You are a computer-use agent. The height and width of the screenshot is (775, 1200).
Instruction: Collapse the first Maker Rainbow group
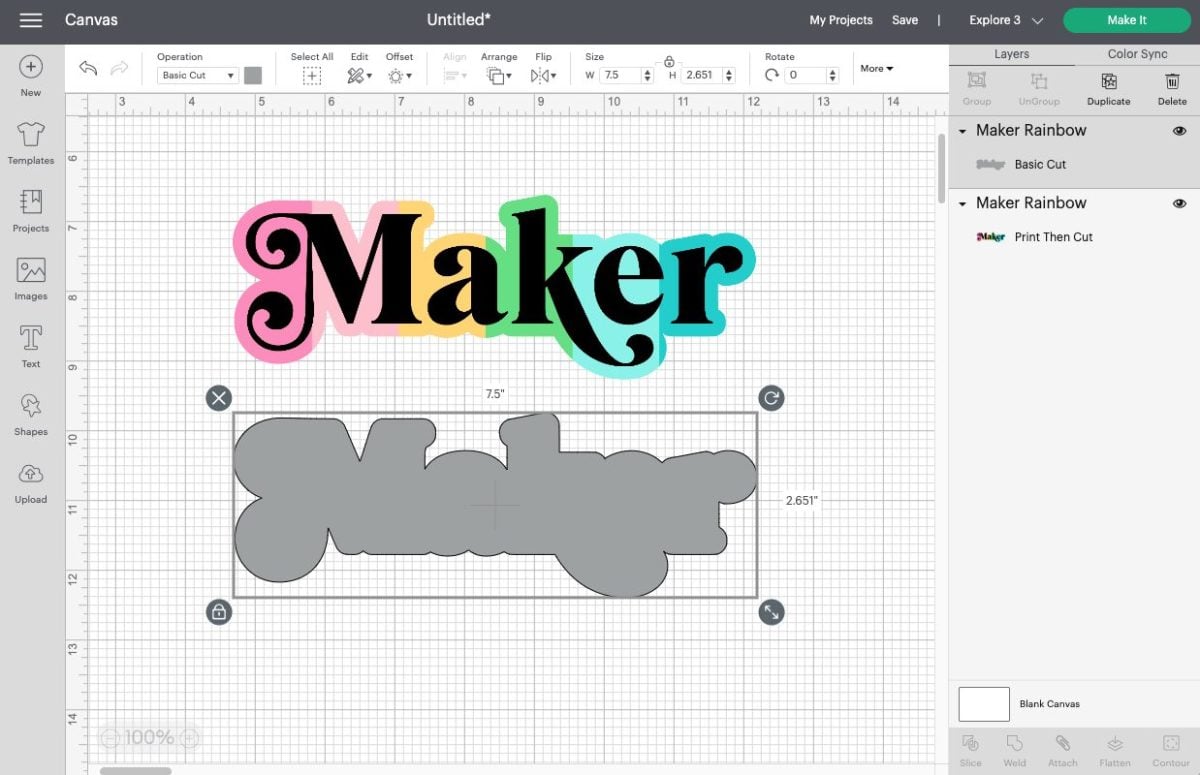(963, 131)
